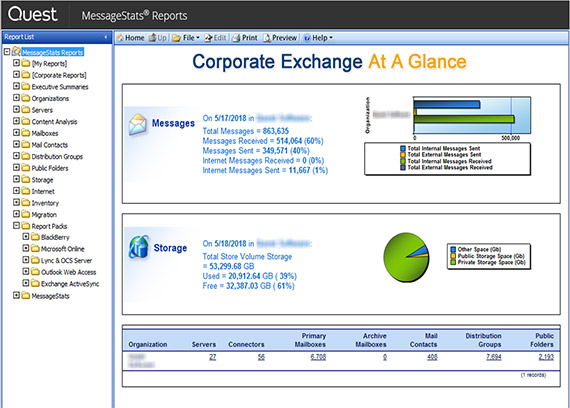Expand the Executive Summaries folder

(16, 87)
